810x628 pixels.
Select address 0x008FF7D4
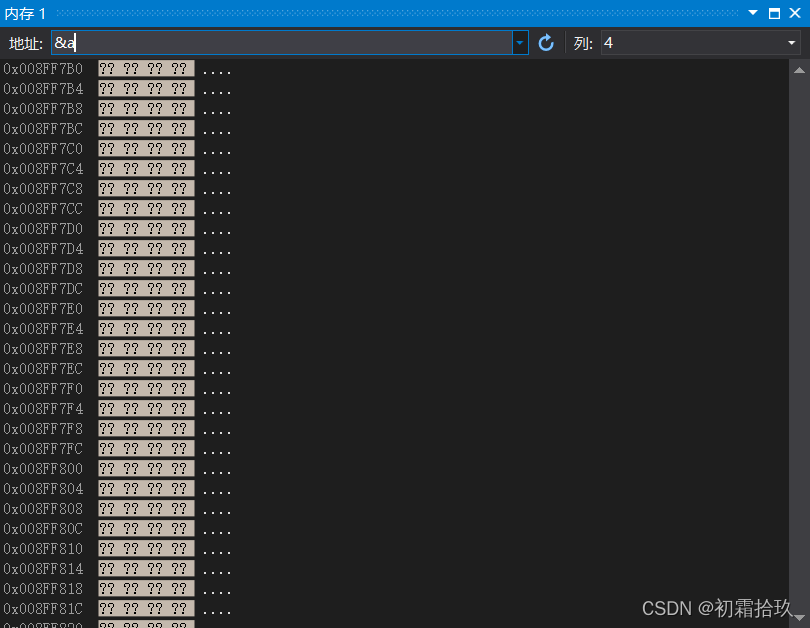(x=43, y=249)
